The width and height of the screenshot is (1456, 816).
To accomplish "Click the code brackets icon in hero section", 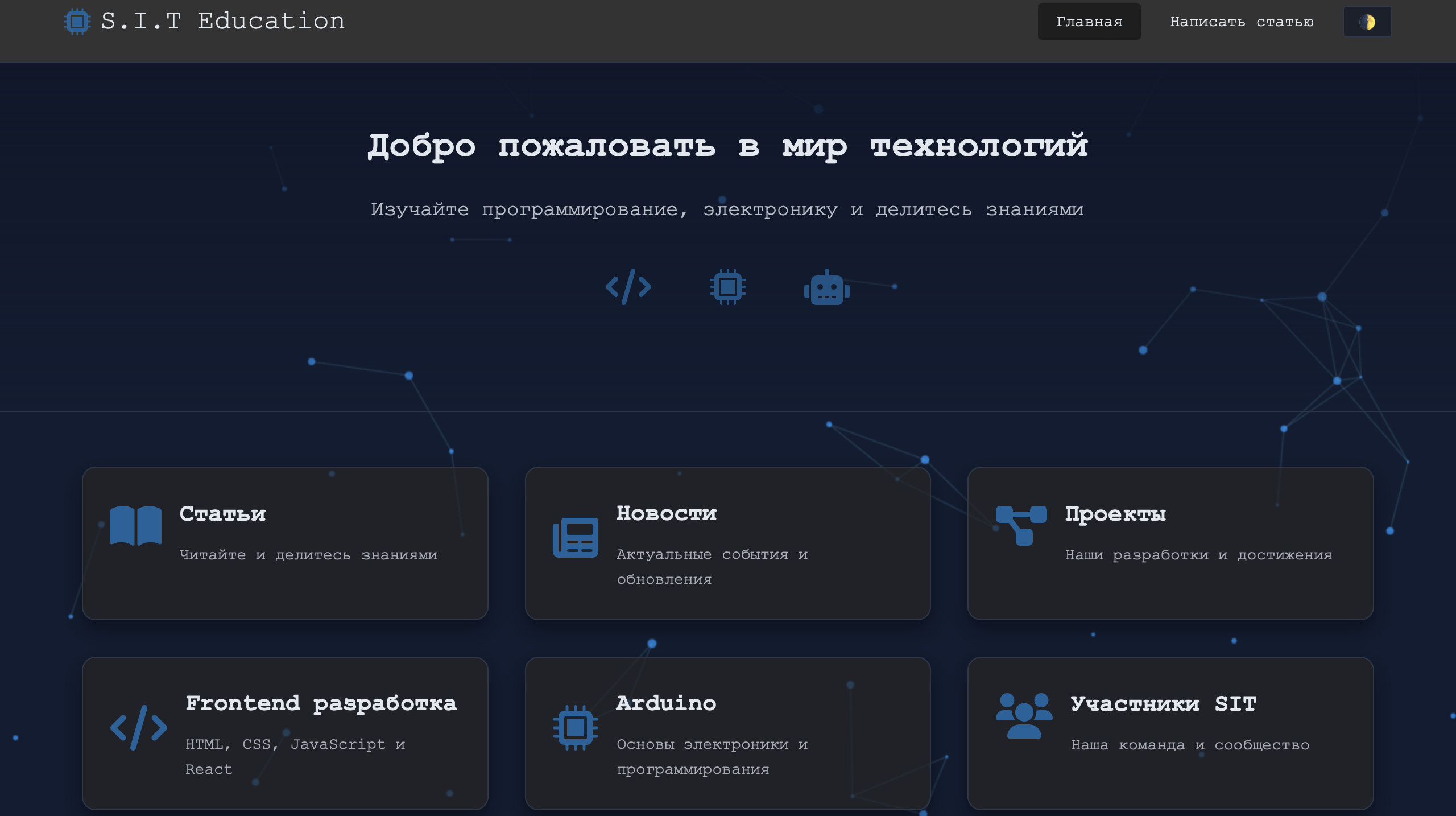I will tap(628, 287).
